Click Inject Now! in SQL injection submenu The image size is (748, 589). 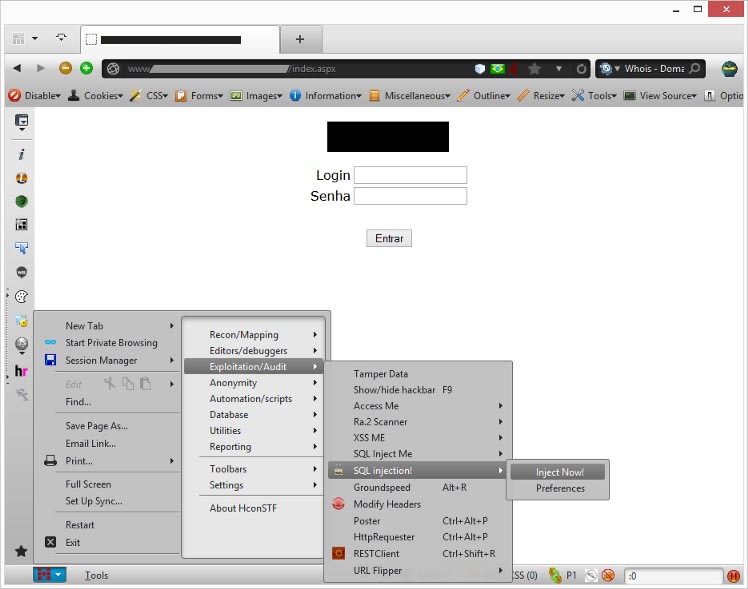558,472
